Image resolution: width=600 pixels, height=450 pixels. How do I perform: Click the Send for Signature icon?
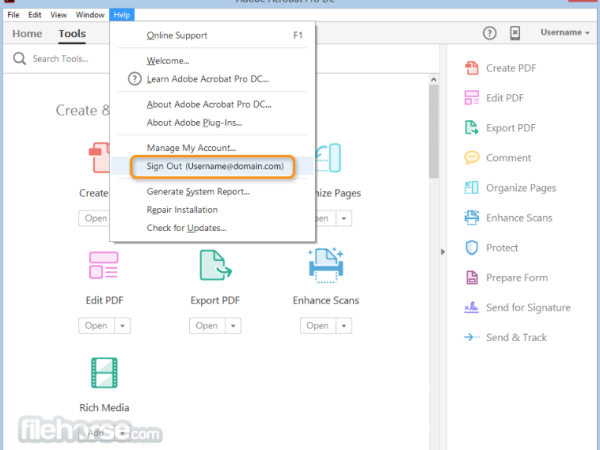click(x=471, y=307)
